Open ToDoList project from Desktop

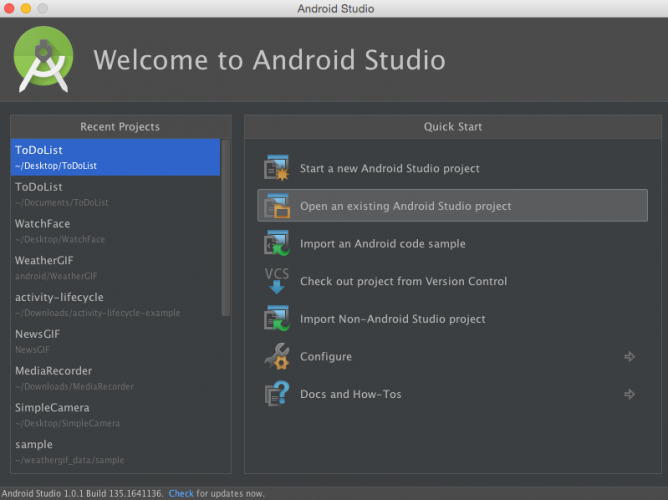click(115, 157)
